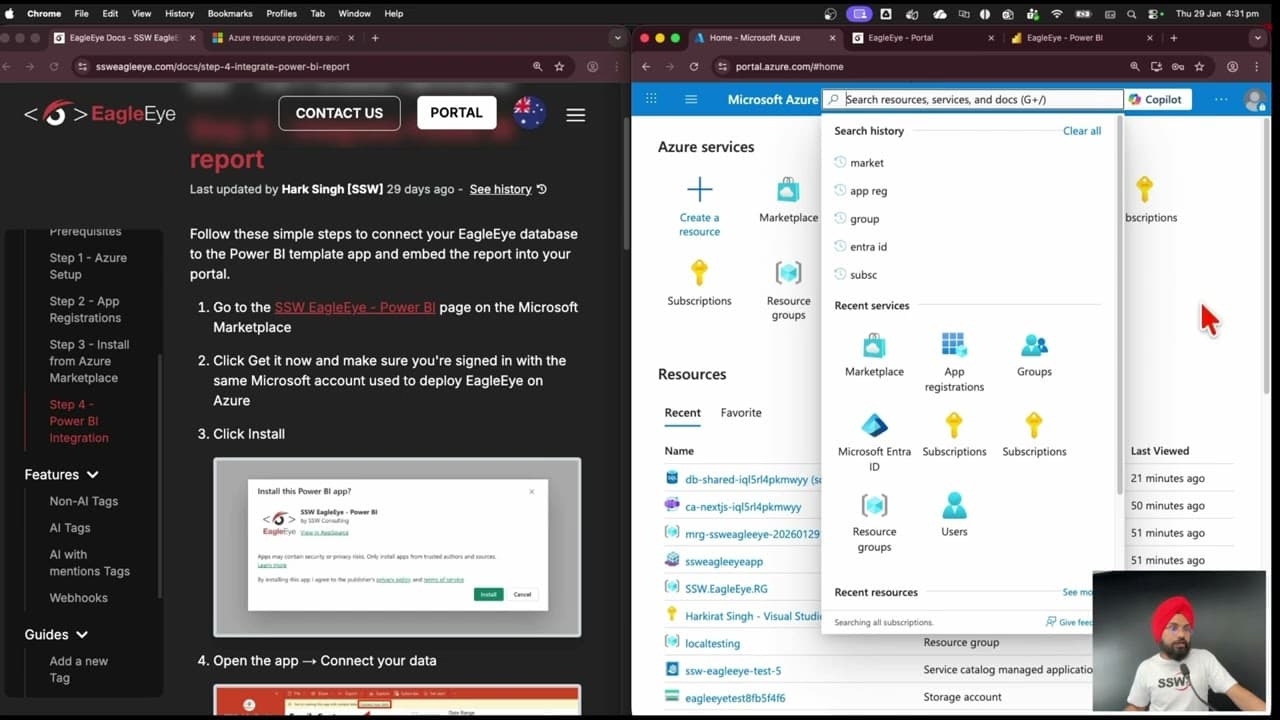1280x720 pixels.
Task: Open the Bookmarks menu in menu bar
Action: click(230, 13)
